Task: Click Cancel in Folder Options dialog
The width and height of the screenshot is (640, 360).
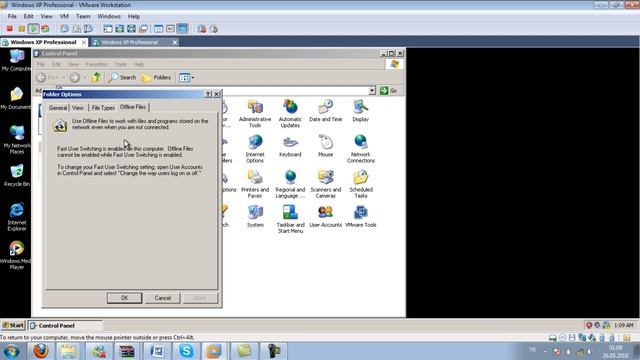Action: (x=162, y=298)
